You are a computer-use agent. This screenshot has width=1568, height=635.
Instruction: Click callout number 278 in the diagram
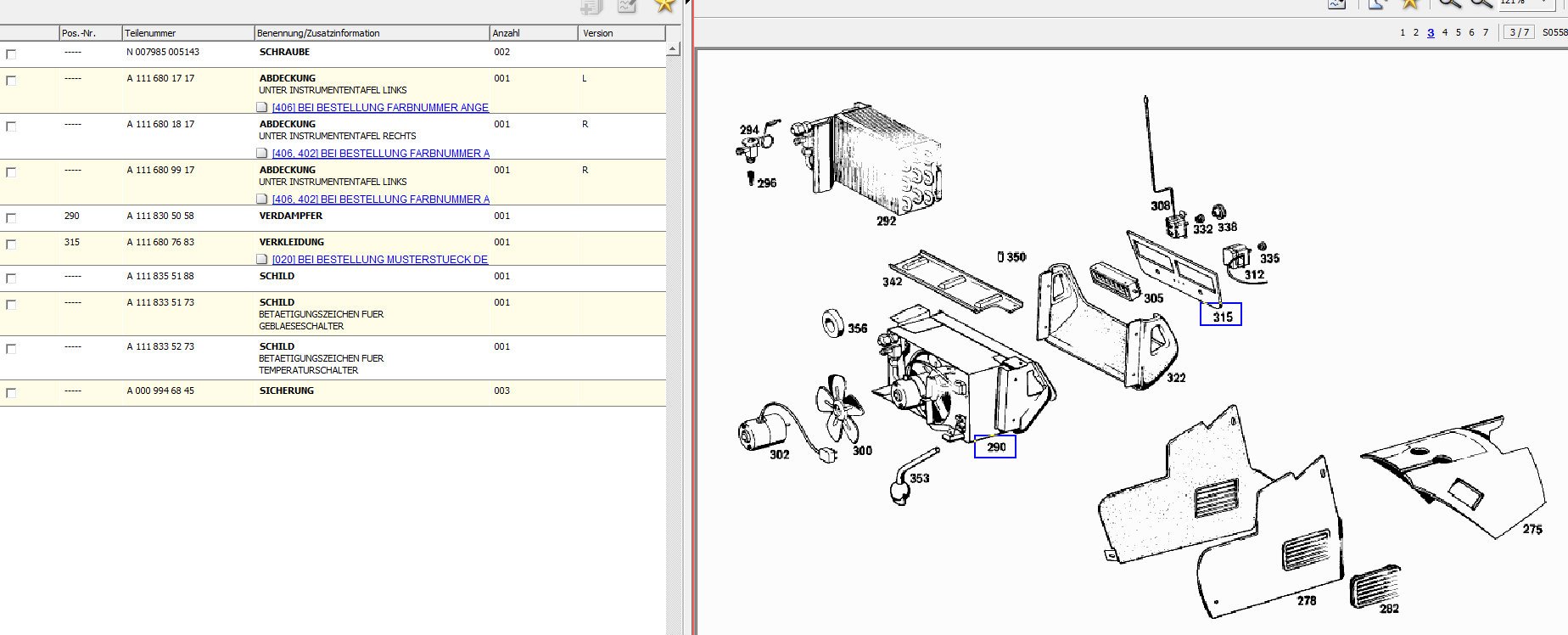1307,600
